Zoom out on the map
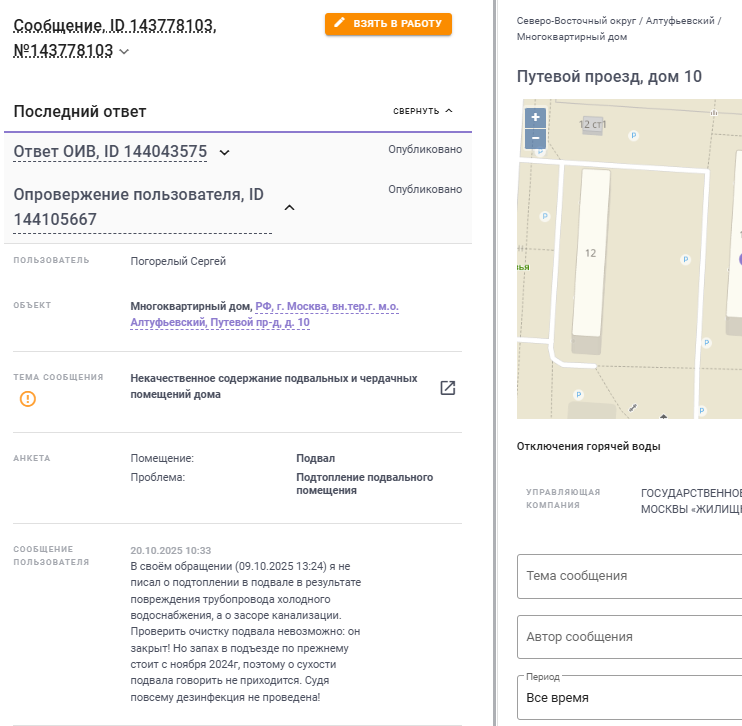Screen dimensions: 742x726 click(x=535, y=138)
